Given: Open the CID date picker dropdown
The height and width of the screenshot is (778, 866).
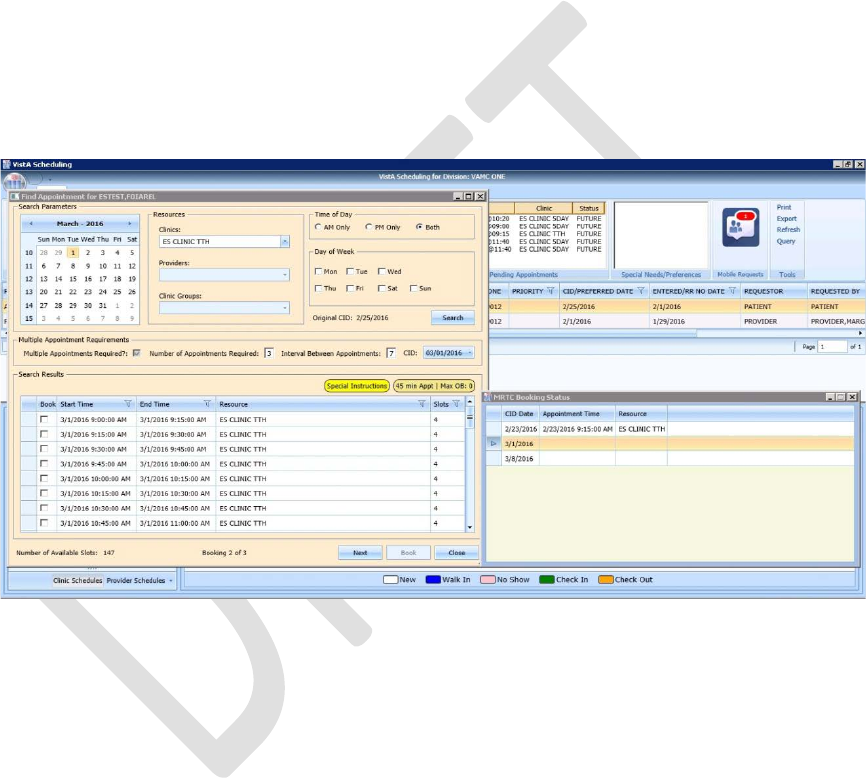Looking at the screenshot, I should coord(469,353).
